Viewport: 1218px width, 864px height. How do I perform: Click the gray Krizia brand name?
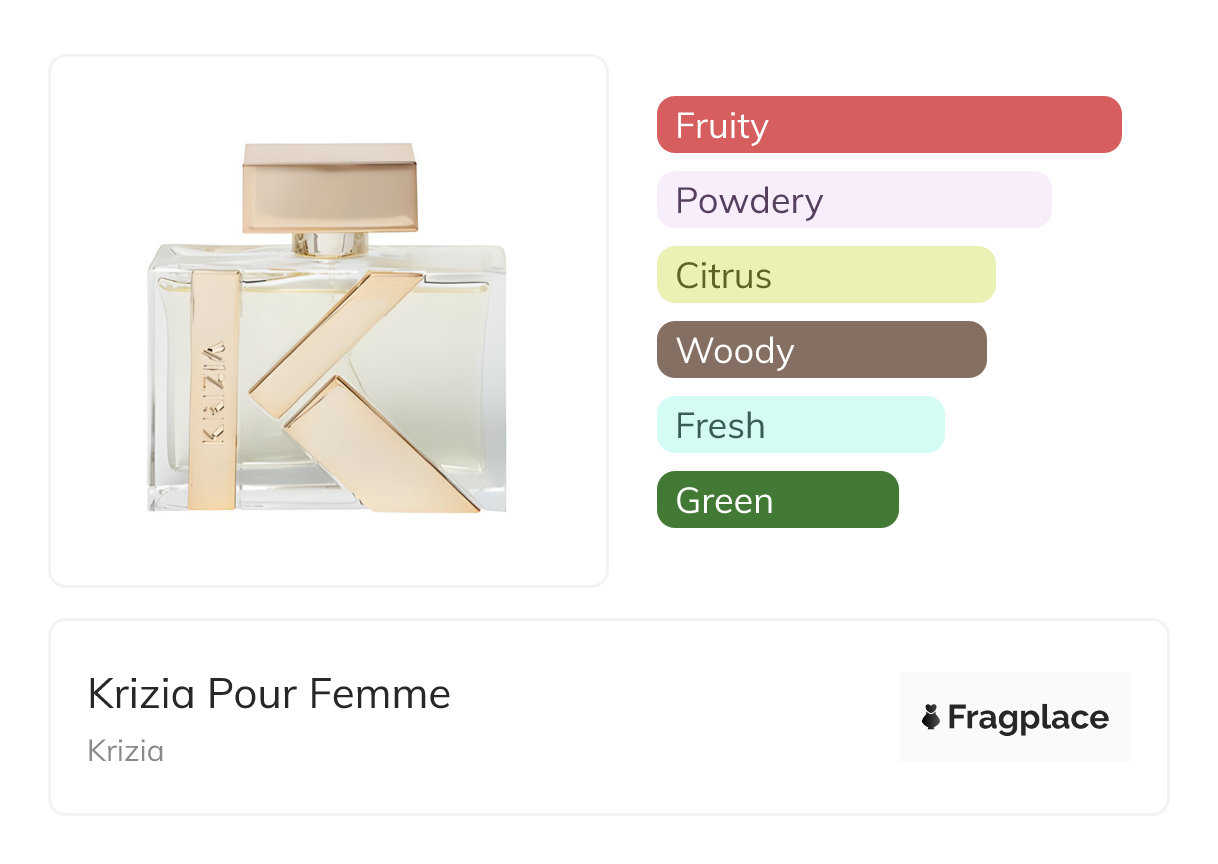pos(125,750)
